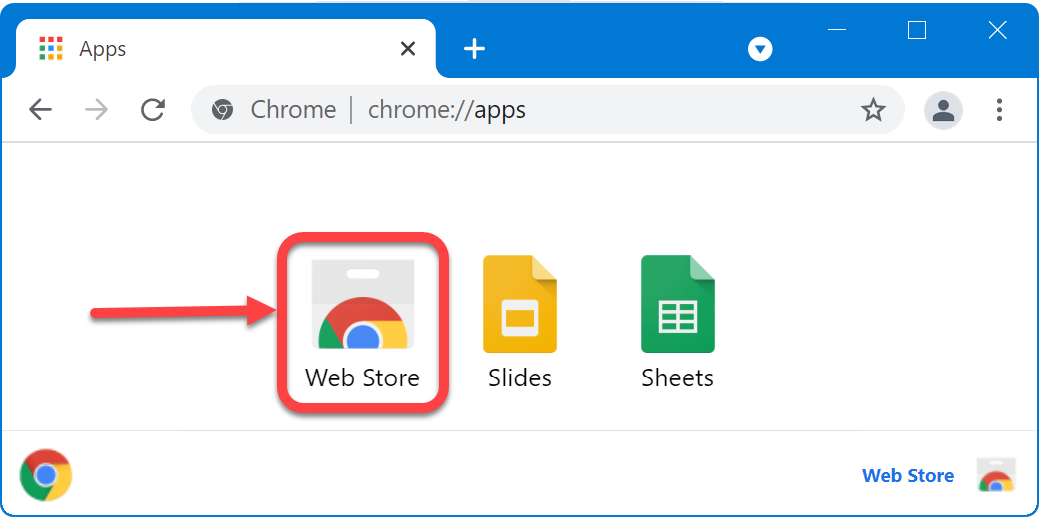
Task: Click the small Web Store icon at bottom right
Action: (997, 475)
